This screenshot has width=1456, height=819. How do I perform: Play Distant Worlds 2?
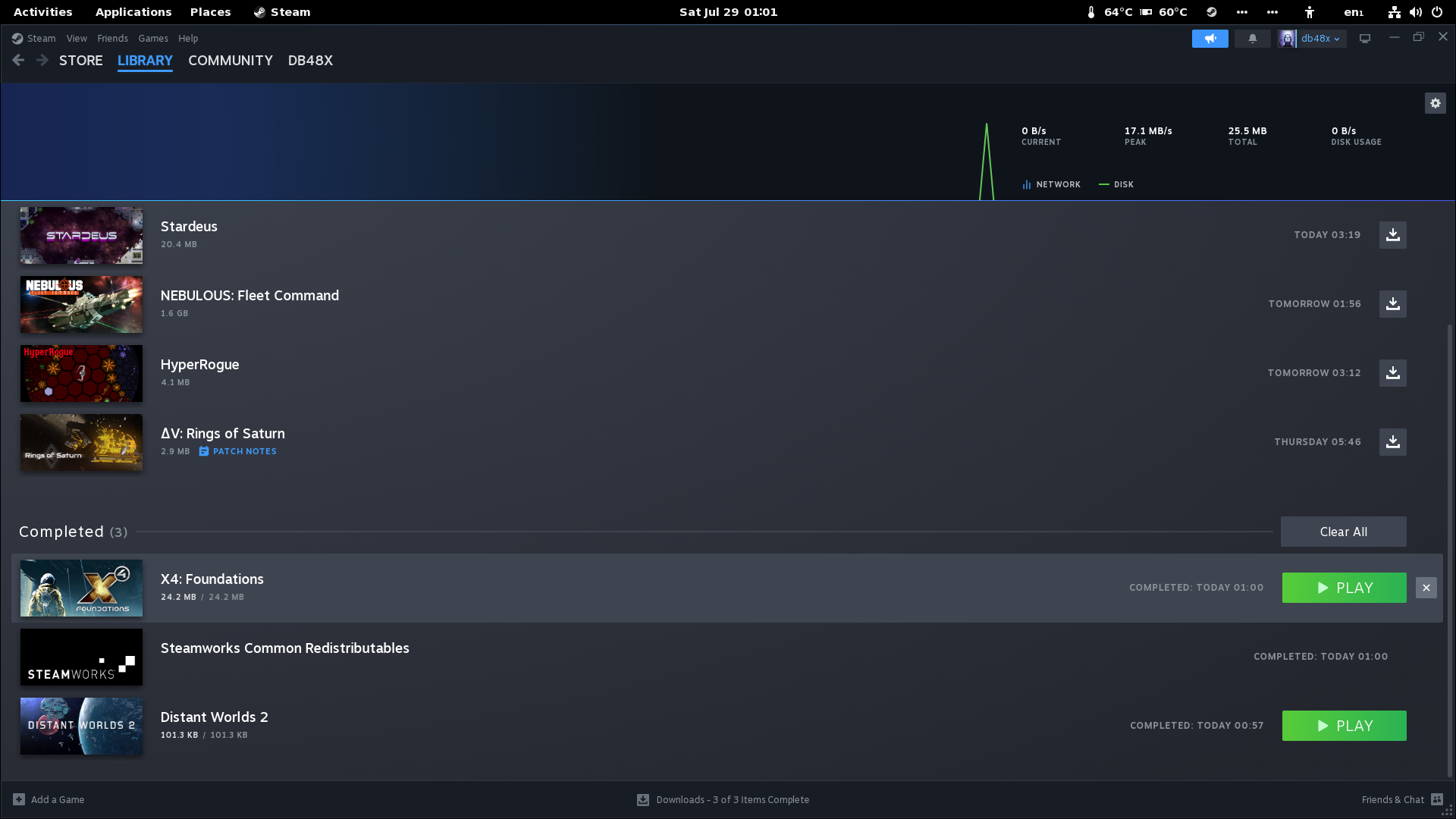click(x=1345, y=726)
